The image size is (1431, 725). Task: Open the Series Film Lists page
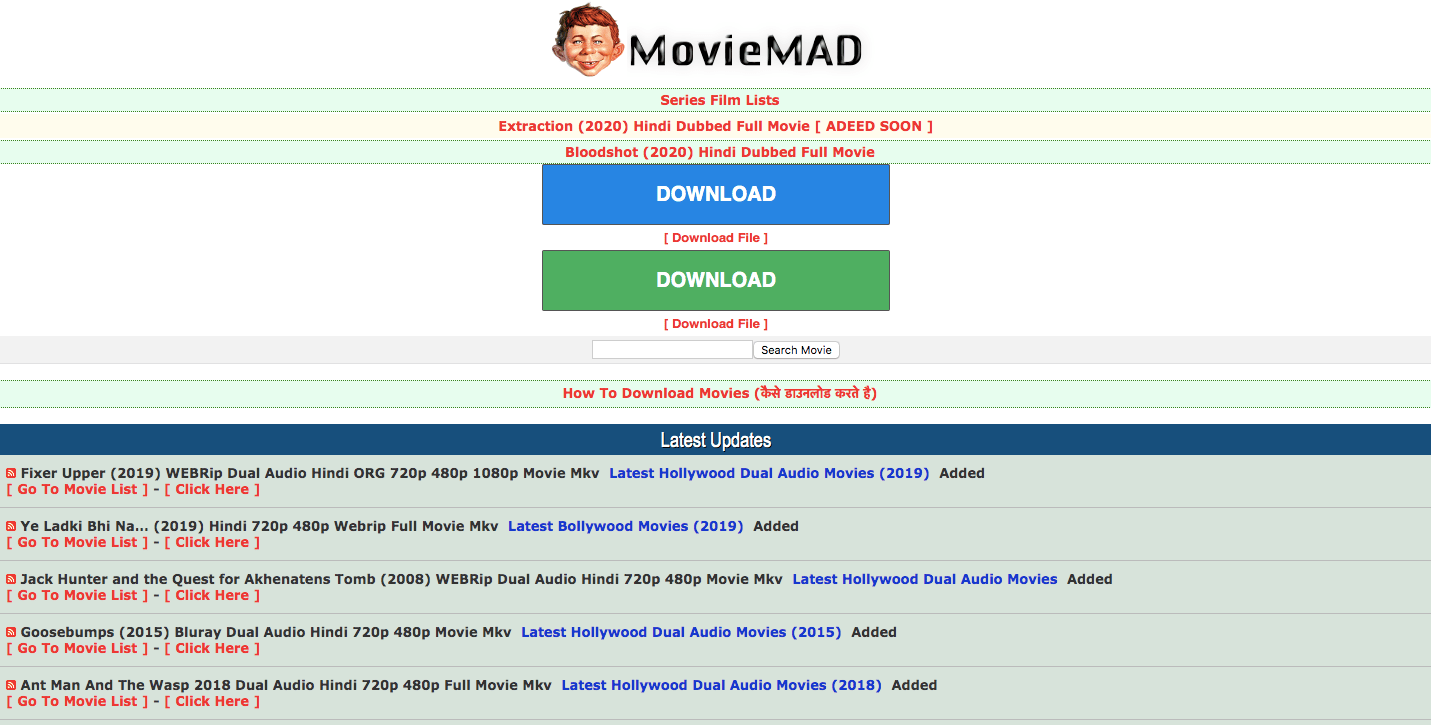pos(717,100)
